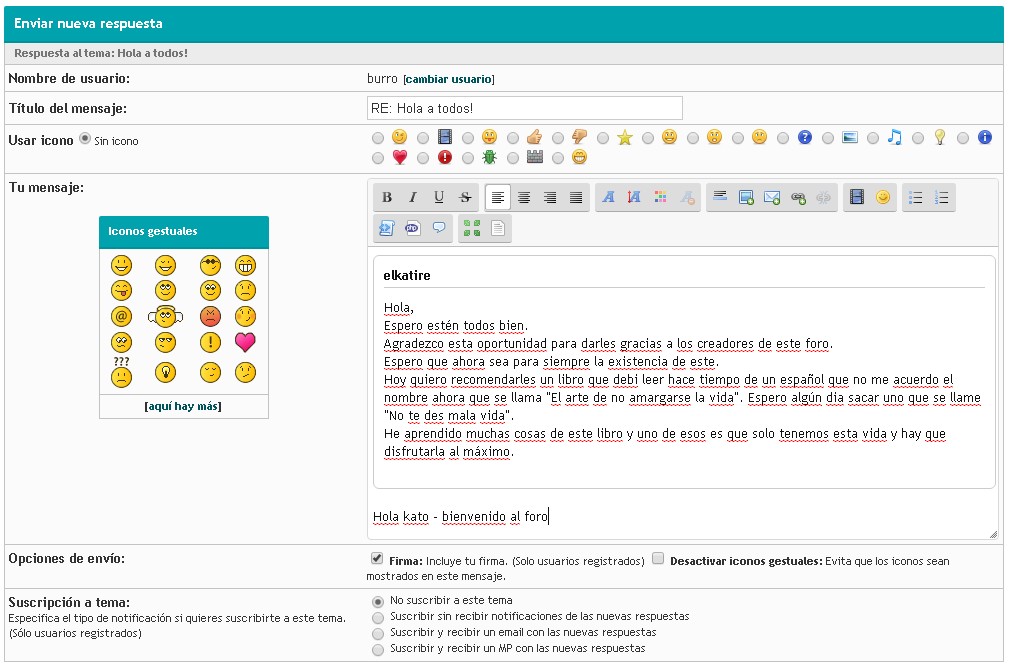Screen dimensions: 1009x671
Task: Click the 'Título del mensaje' text field
Action: (525, 108)
